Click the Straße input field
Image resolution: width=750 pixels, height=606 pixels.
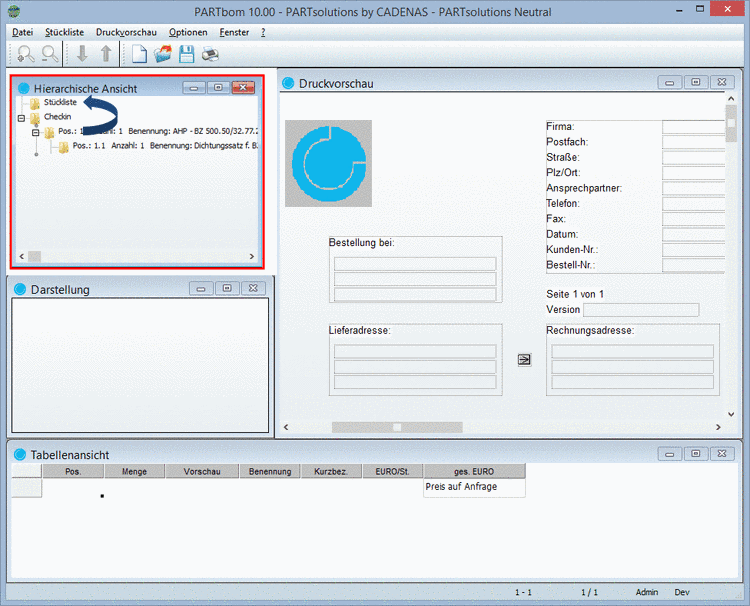(694, 157)
